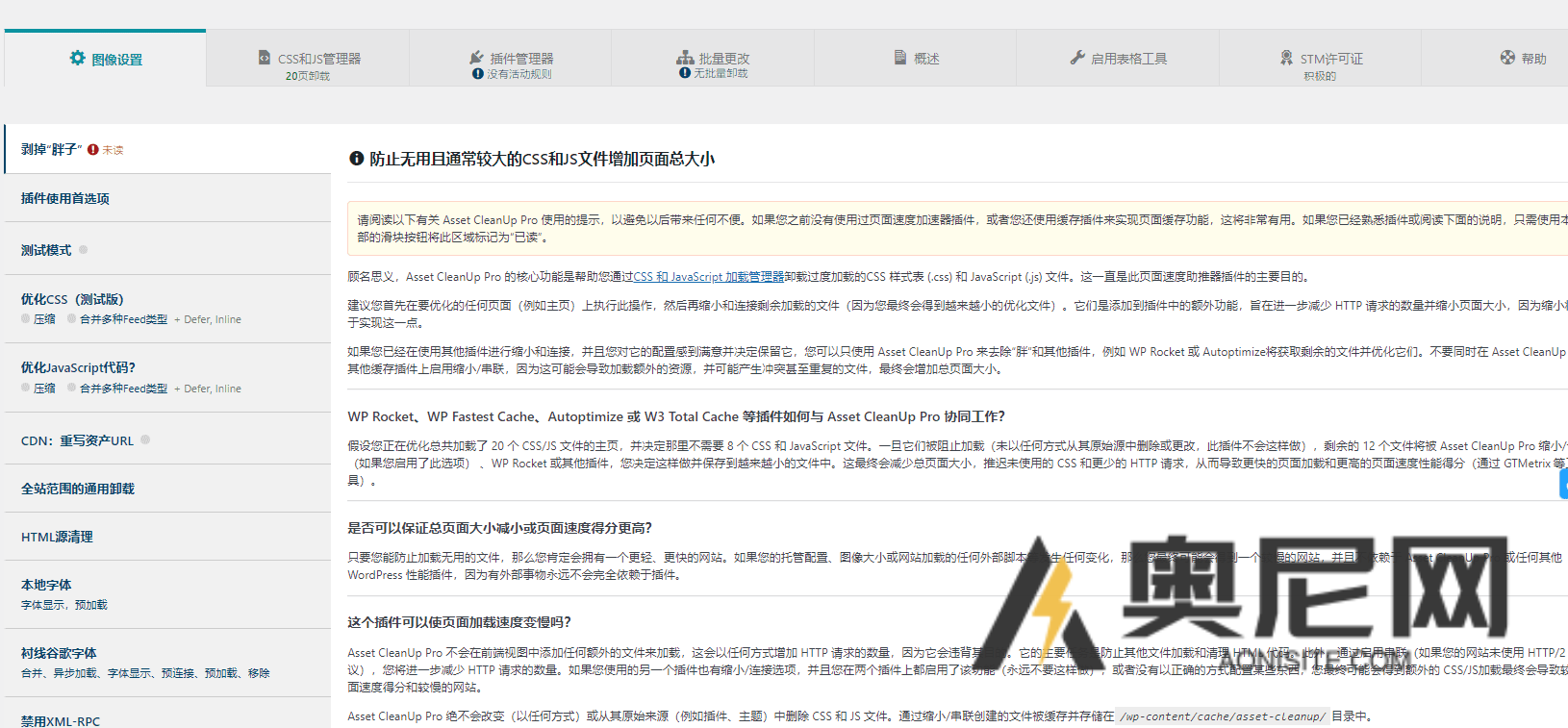Click "+ Defer, Inline" under 优化CSS
Screen dimensions: 1568x728
click(208, 319)
